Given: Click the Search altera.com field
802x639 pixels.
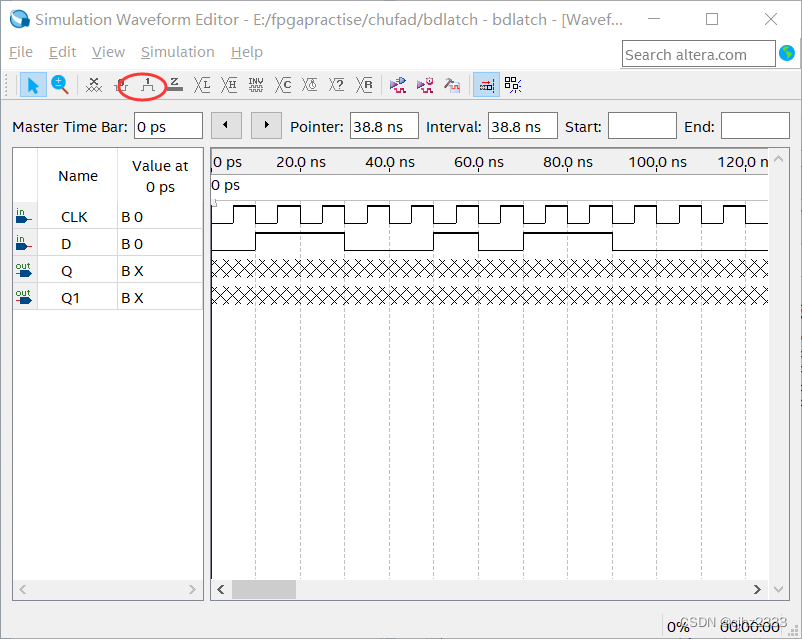Looking at the screenshot, I should tap(698, 54).
